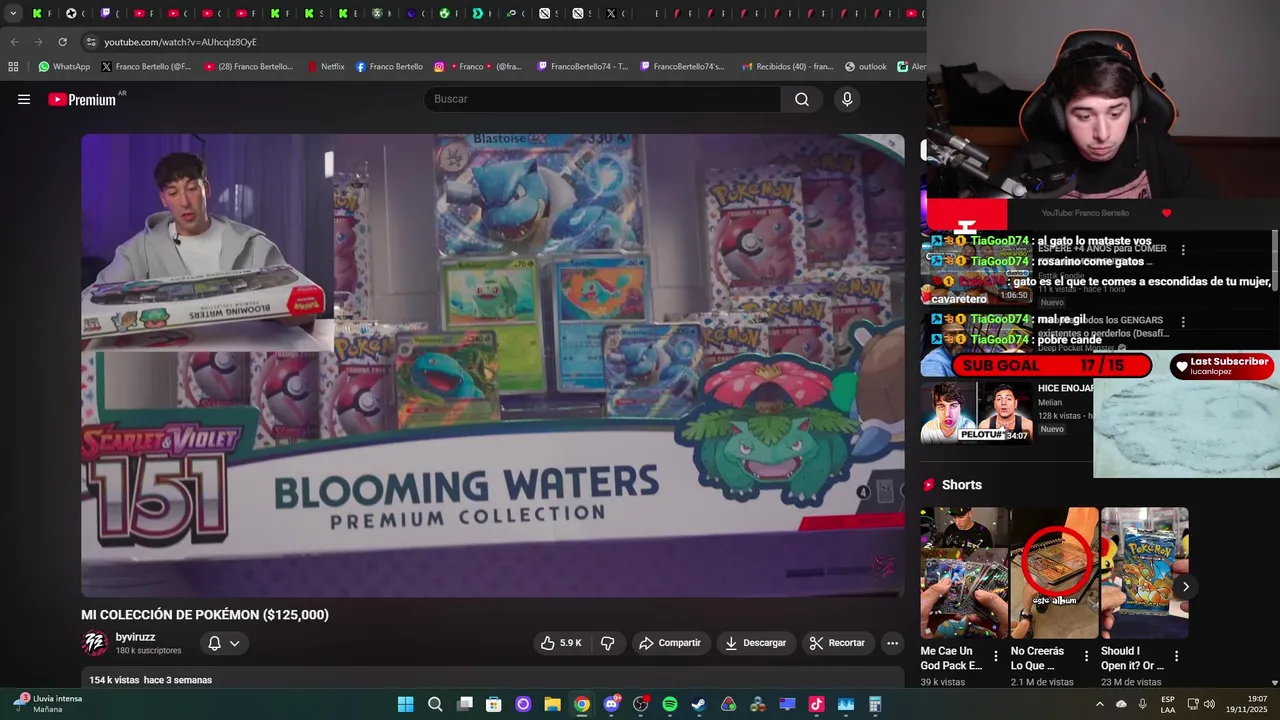Open options for 'No Creerás Lo Que' short

(x=1086, y=657)
